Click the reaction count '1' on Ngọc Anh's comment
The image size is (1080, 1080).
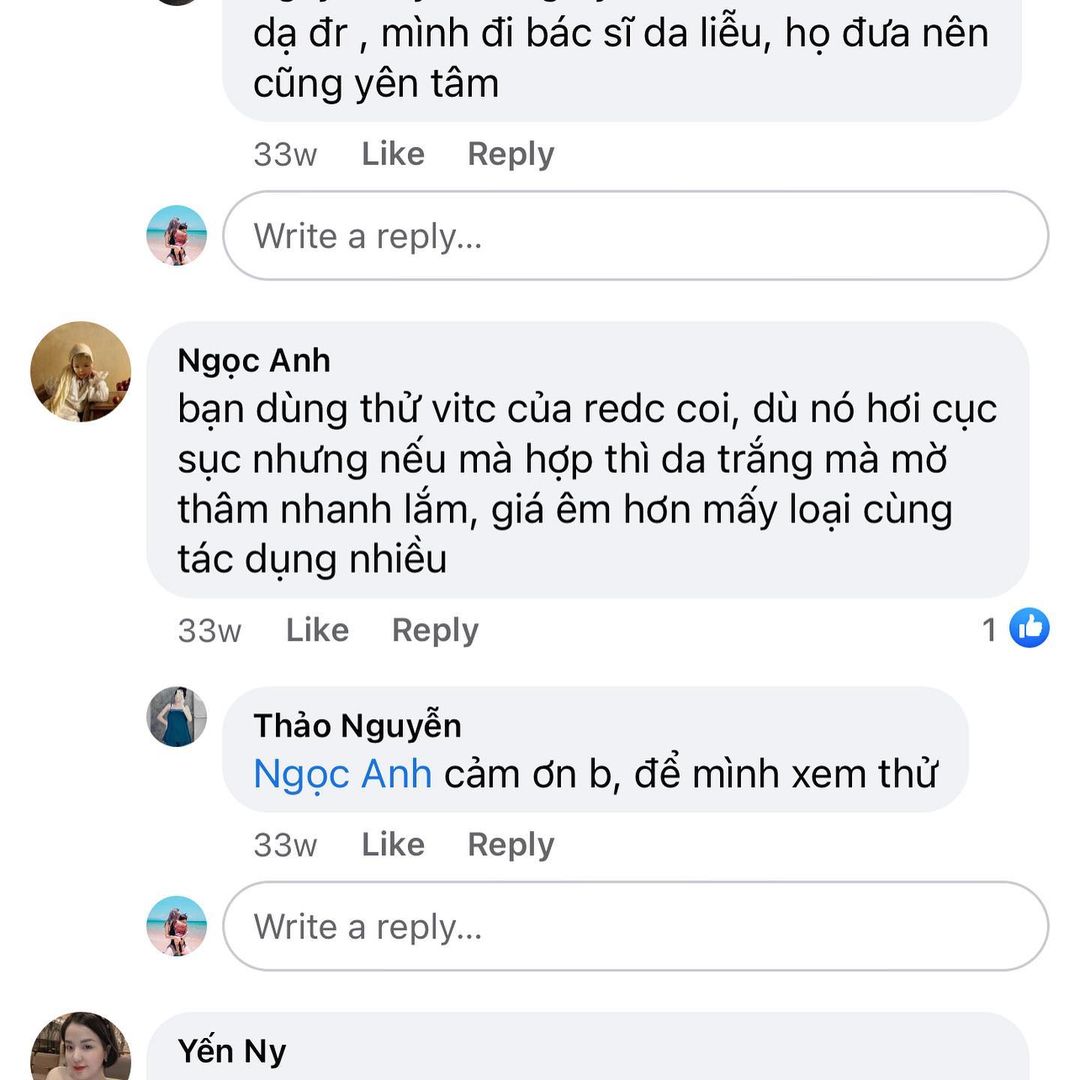click(989, 630)
